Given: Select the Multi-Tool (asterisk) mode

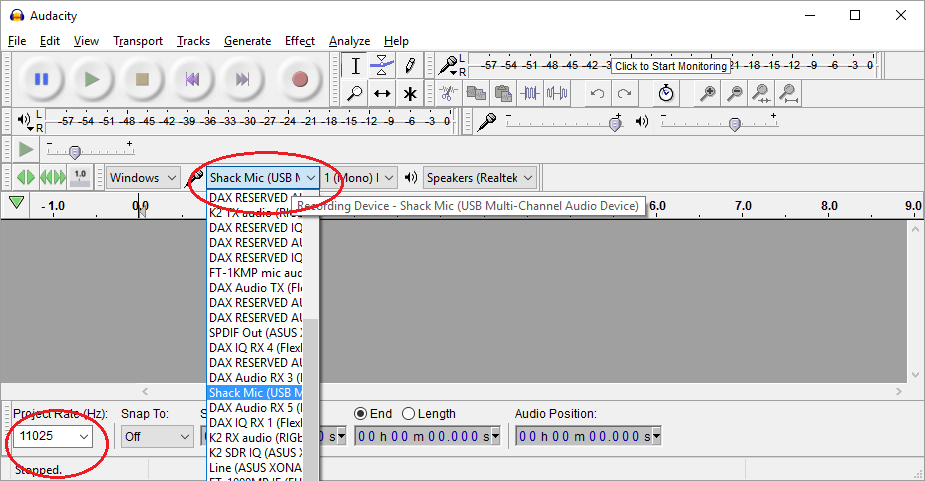Looking at the screenshot, I should point(410,93).
